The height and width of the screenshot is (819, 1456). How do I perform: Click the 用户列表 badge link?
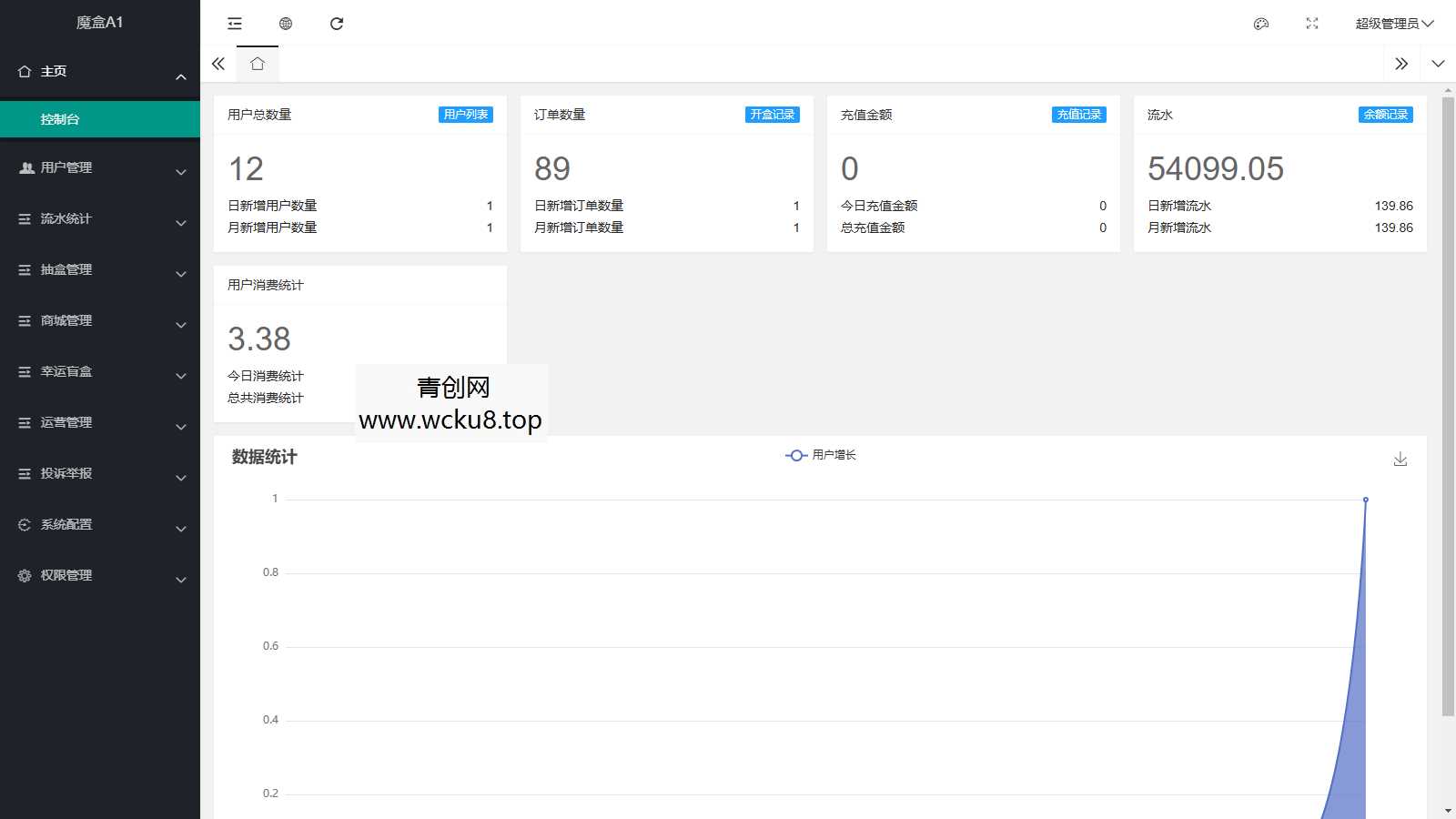point(466,115)
